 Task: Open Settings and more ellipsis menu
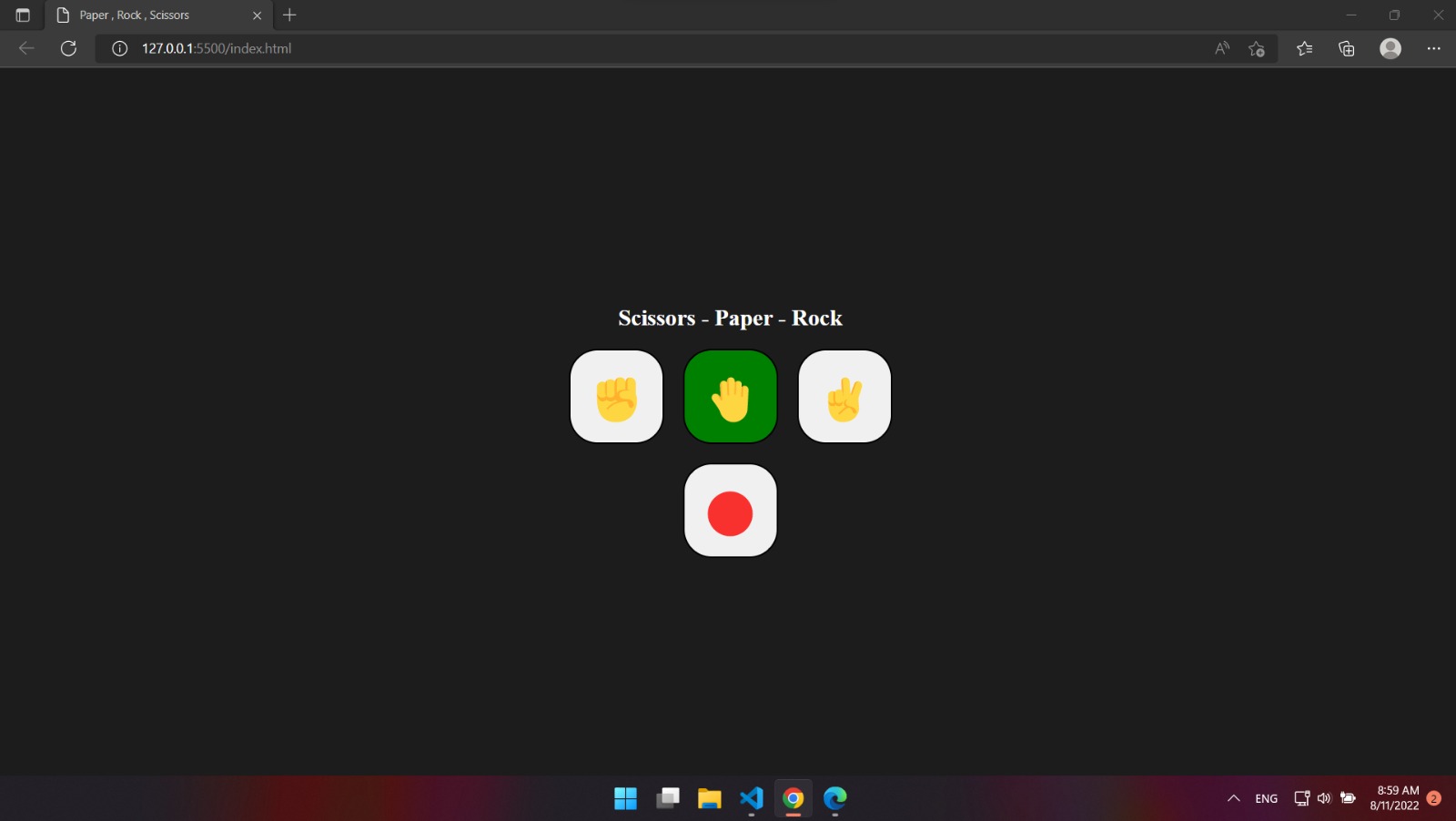pos(1434,48)
